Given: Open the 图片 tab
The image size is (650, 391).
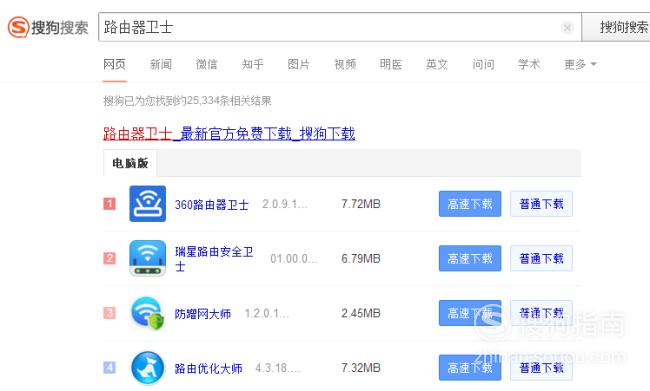Looking at the screenshot, I should point(298,64).
